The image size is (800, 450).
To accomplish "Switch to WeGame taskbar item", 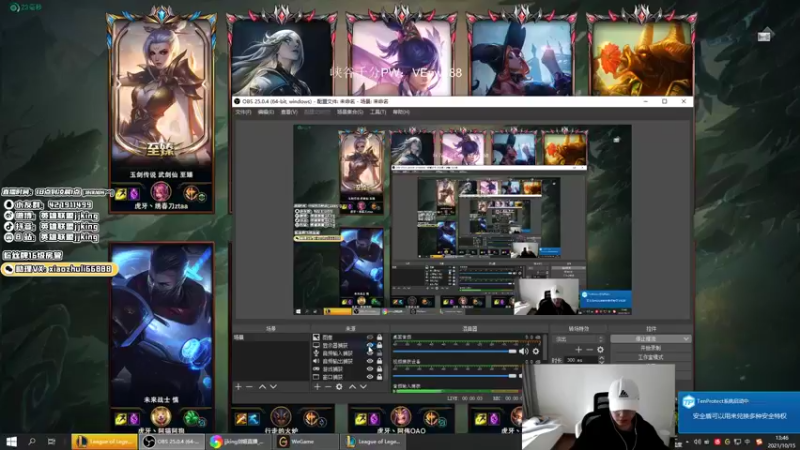I will (x=307, y=441).
